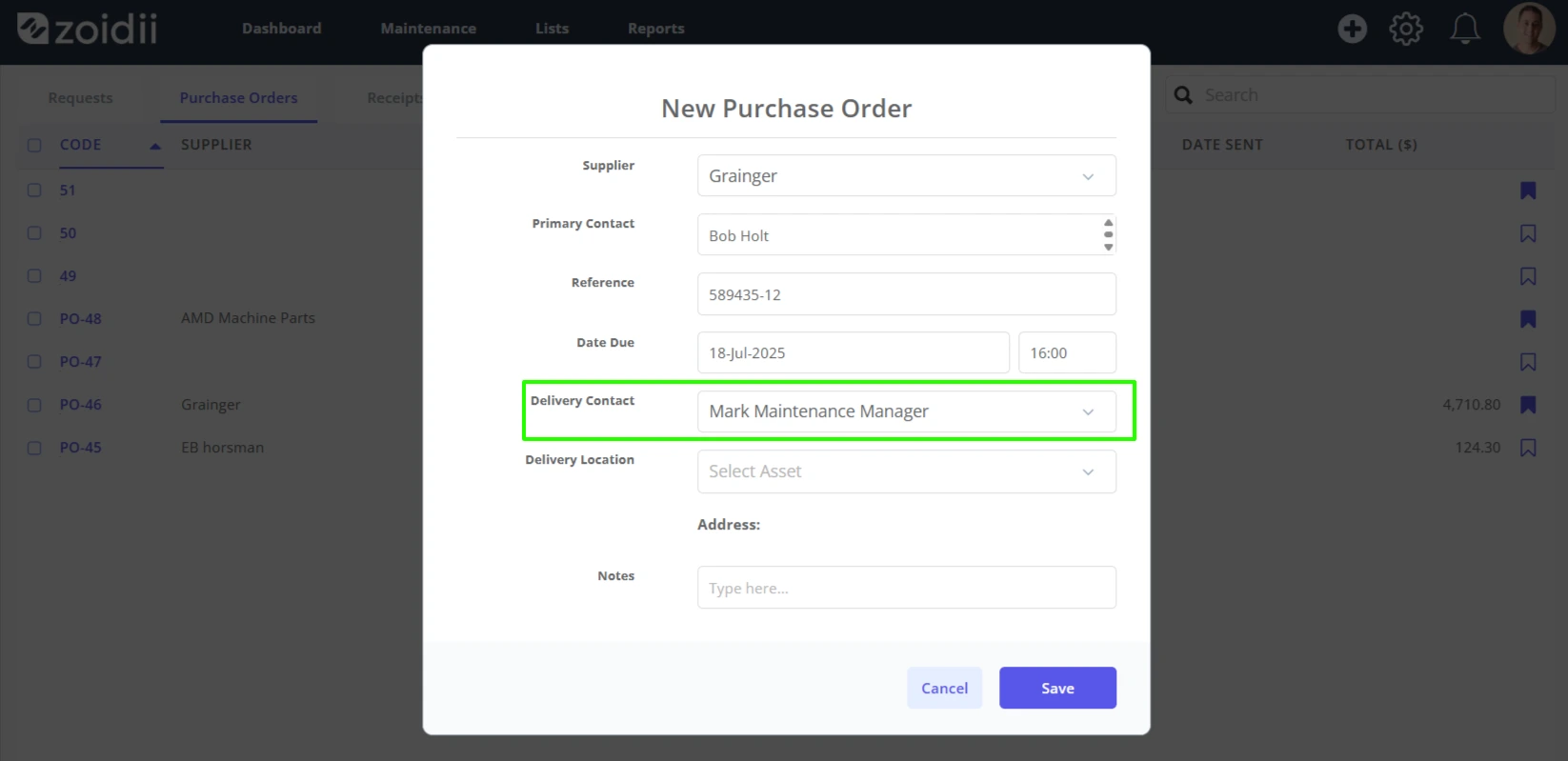Viewport: 1568px width, 761px height.
Task: Open the Supplier dropdown showing Grainger
Action: pos(906,176)
